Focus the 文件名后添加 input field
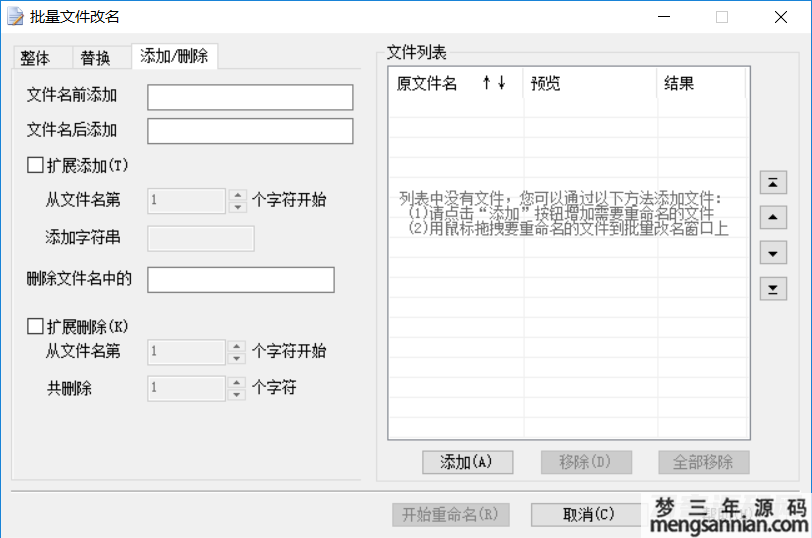Screen dimensions: 812x538 [x=250, y=131]
